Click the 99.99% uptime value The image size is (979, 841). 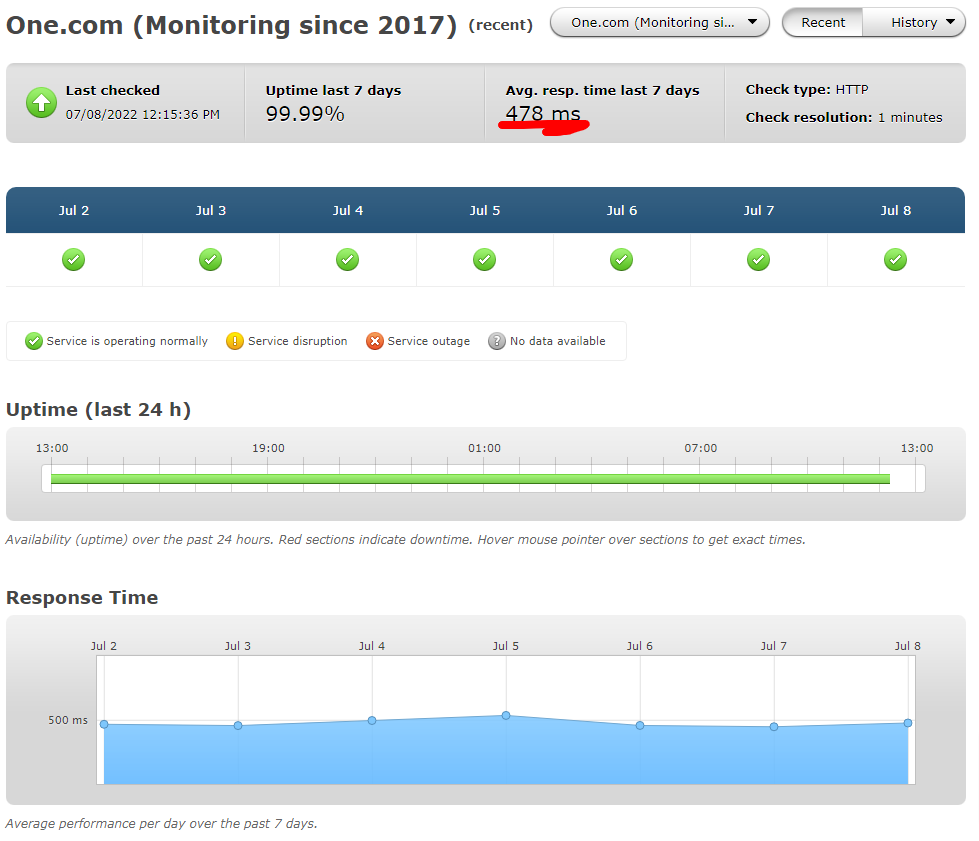(x=305, y=114)
